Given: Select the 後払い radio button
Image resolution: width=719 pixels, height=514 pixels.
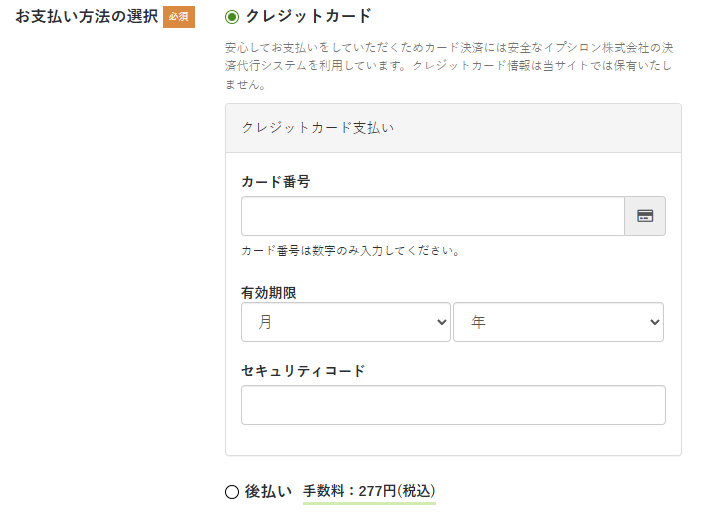Looking at the screenshot, I should tap(232, 492).
